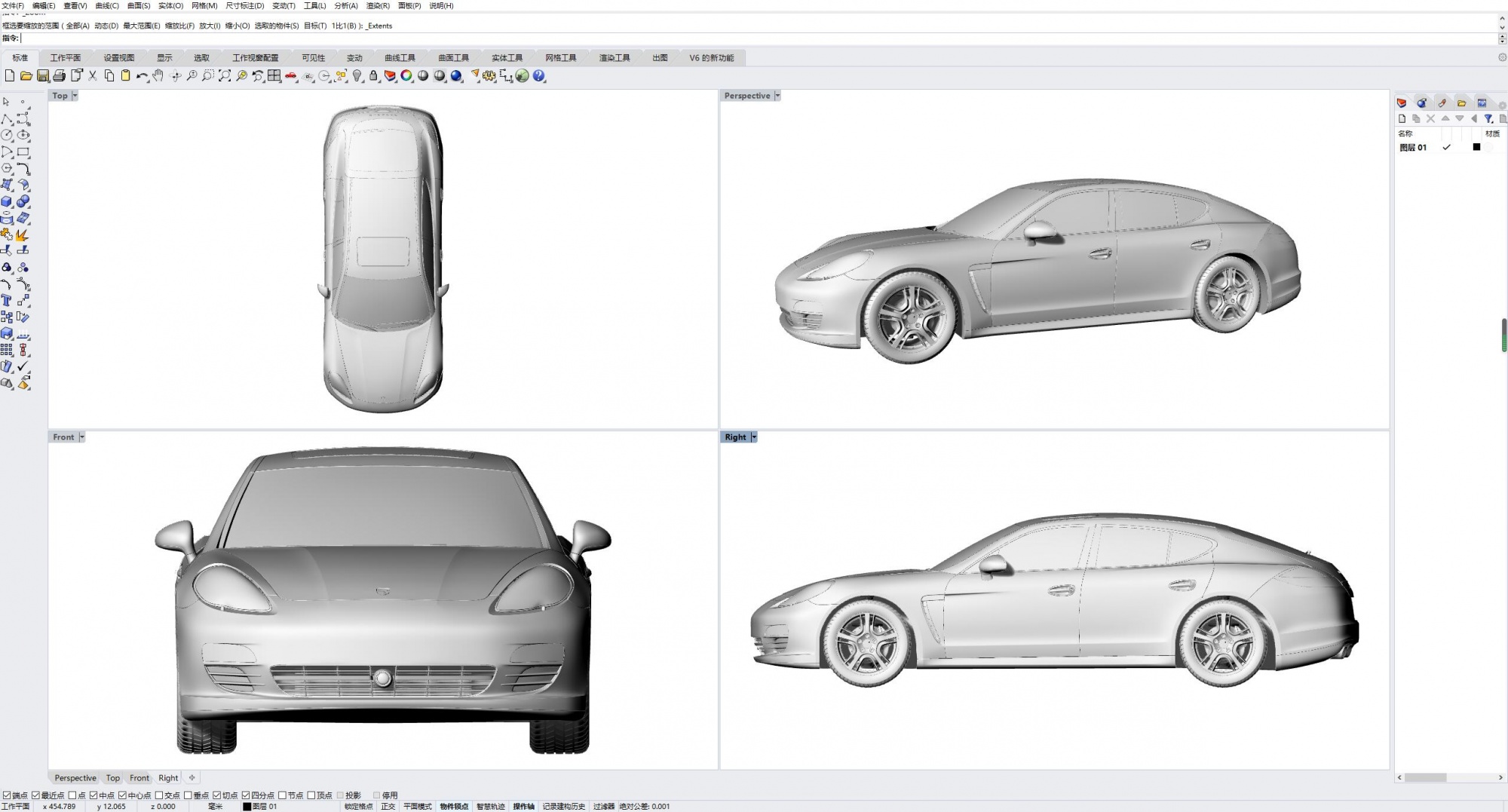
Task: Add a new viewport tab with plus
Action: 192,777
